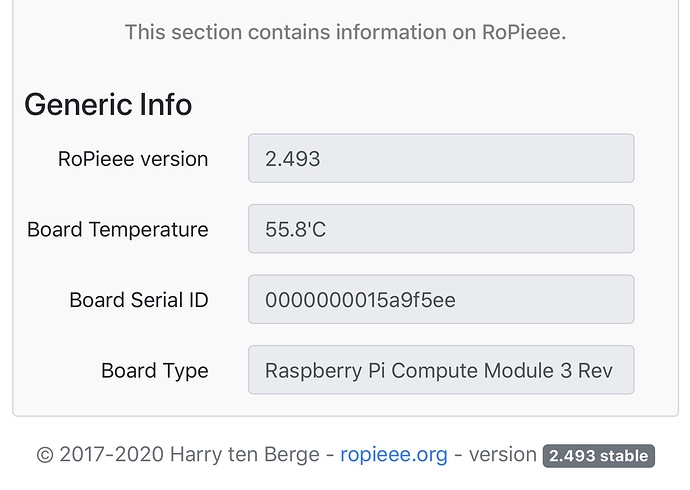Click the RoPieee version field showing 2.493
Viewport: 690px width, 490px height.
coord(441,158)
